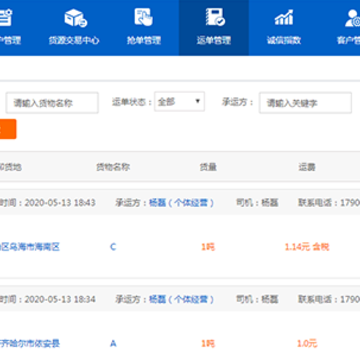This screenshot has width=360, height=360.
Task: Click the 齐齐哈尔市依安县 address link
Action: point(30,343)
